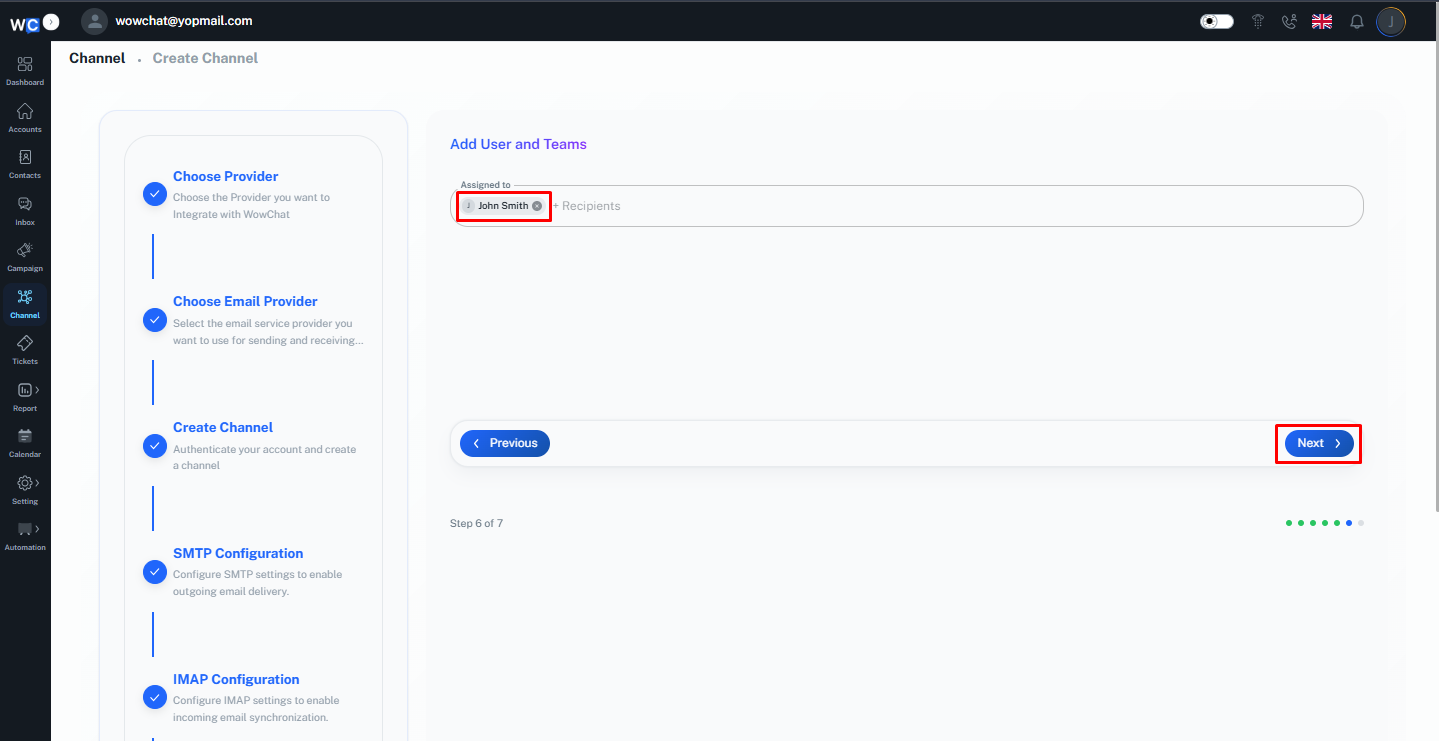Click the blue step progress dot
The image size is (1439, 741).
1349,523
